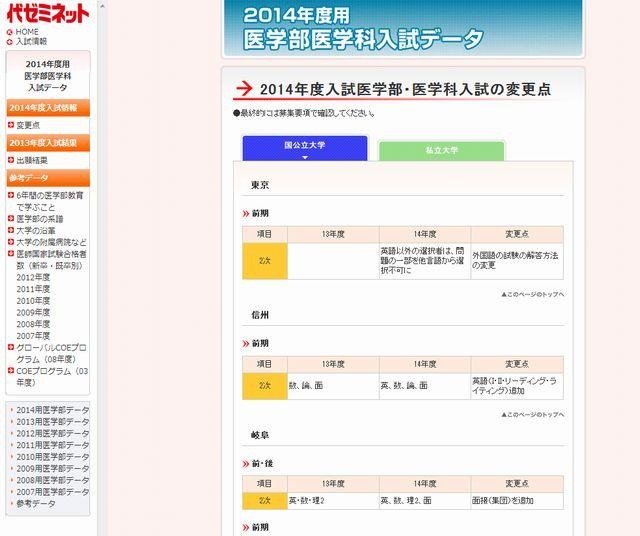This screenshot has width=640, height=536.
Task: Open 医師国家試験合格者数 link
Action: tap(51, 260)
